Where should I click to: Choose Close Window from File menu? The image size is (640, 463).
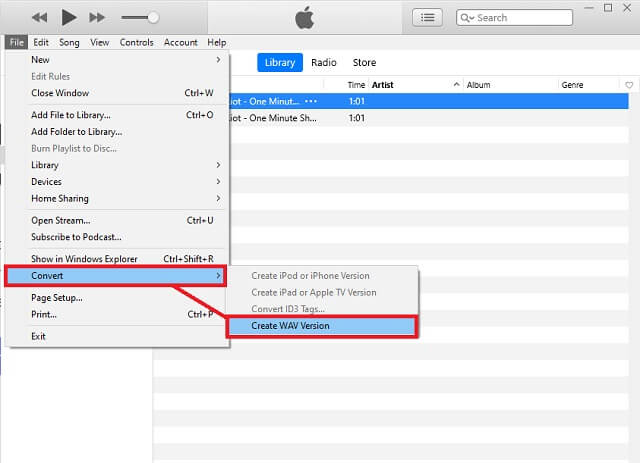point(118,93)
